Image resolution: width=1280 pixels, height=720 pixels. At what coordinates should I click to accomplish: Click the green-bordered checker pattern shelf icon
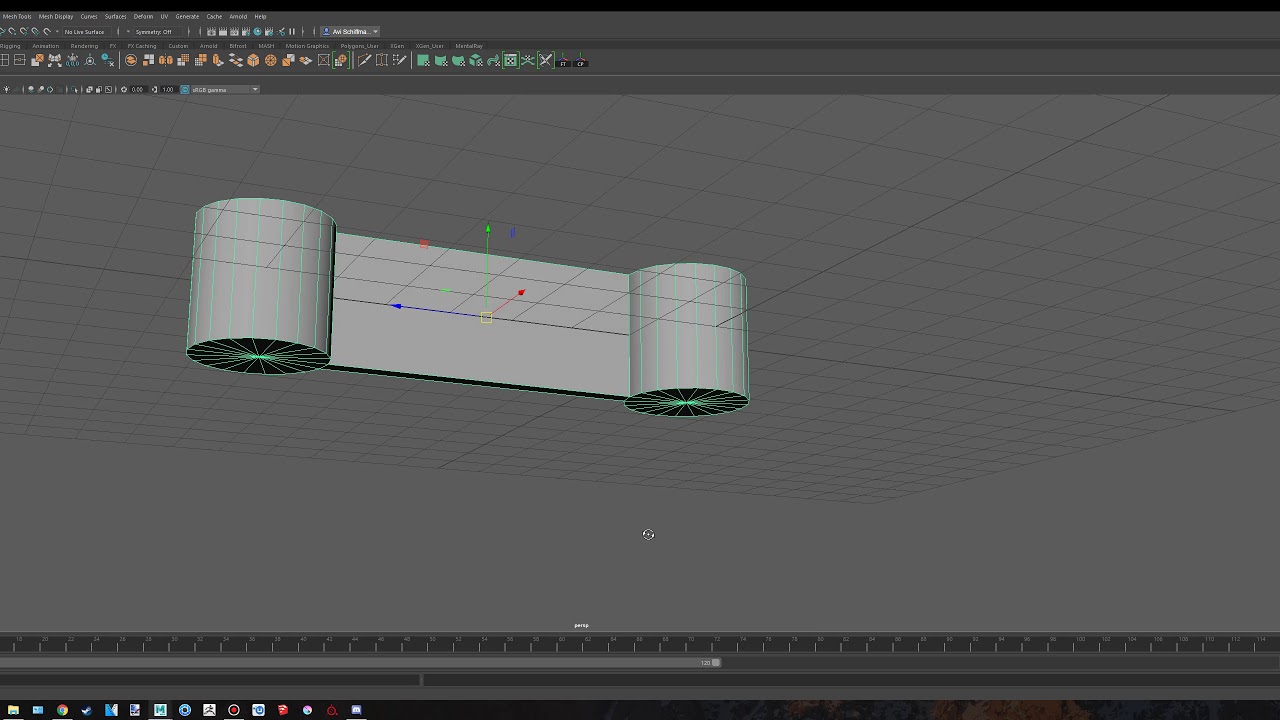tap(510, 61)
